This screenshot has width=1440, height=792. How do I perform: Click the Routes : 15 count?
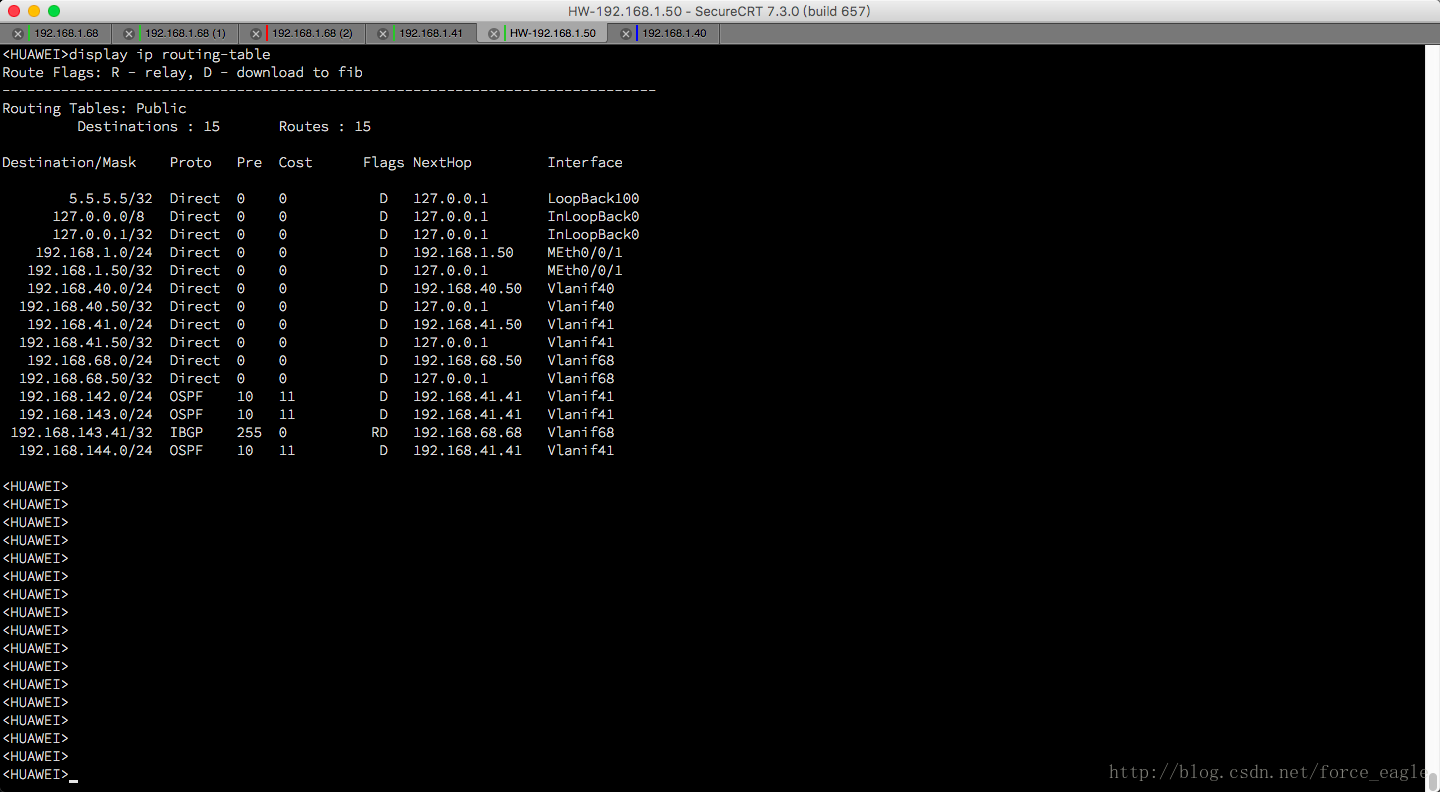tap(325, 126)
